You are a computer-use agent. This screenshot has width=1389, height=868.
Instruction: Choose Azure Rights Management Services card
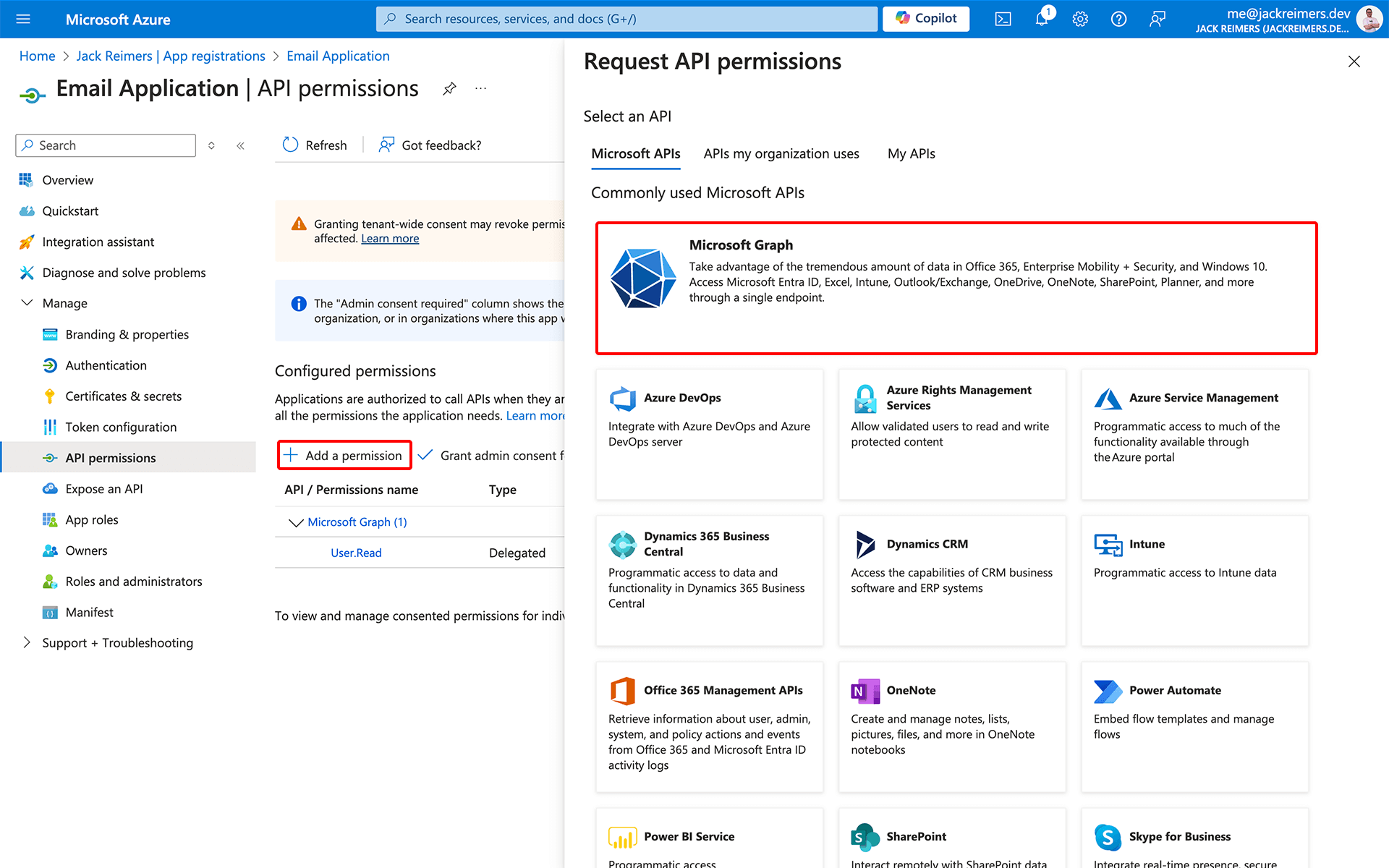(952, 434)
